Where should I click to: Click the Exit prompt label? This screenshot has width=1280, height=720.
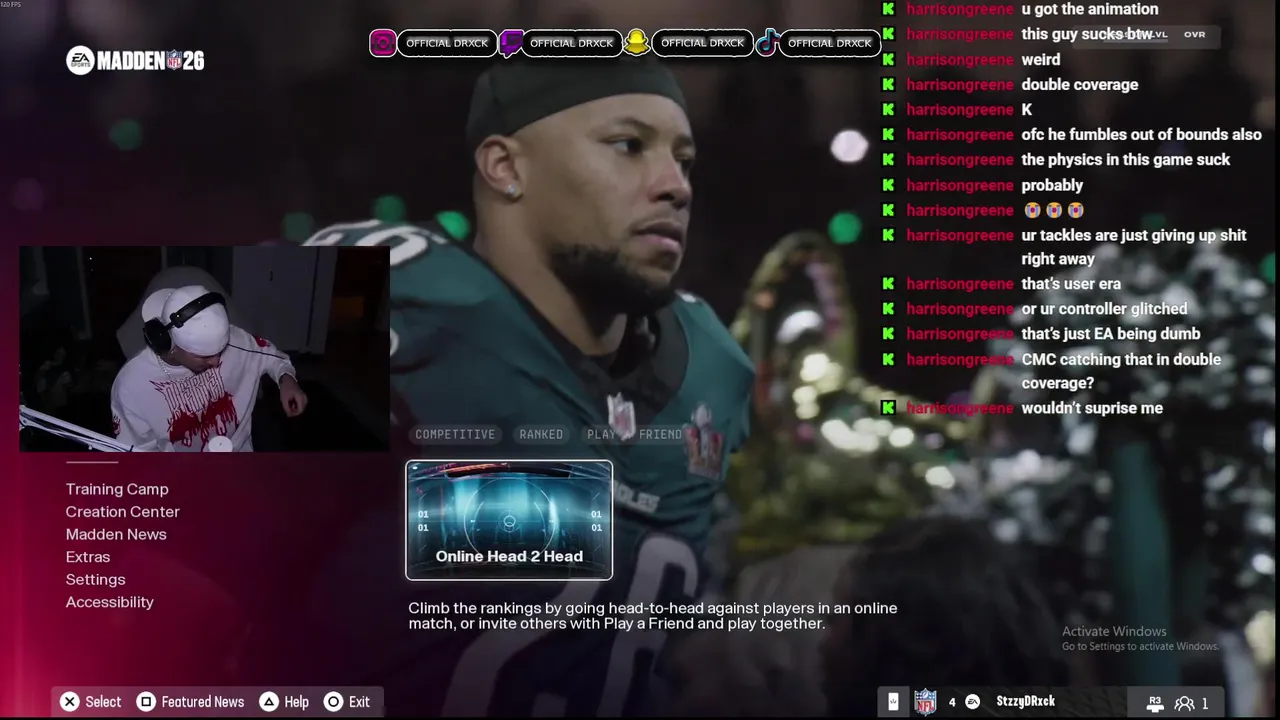tap(360, 702)
